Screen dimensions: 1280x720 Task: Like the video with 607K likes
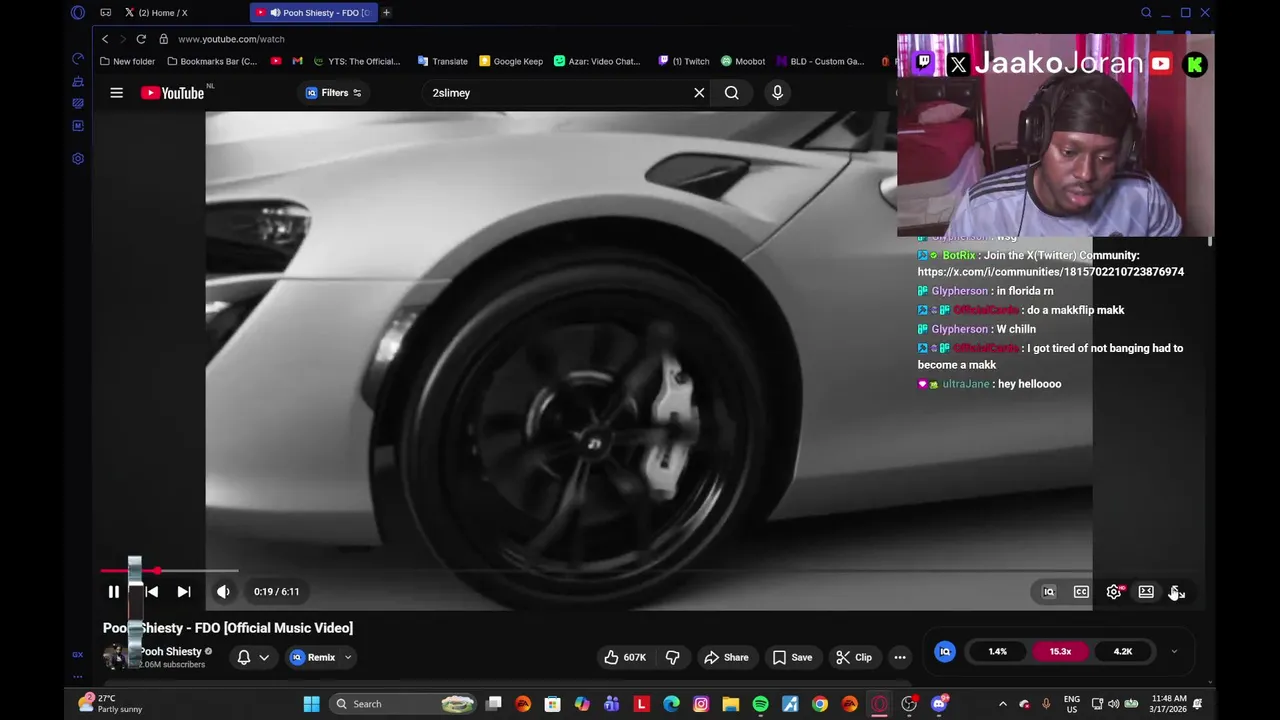pos(624,657)
